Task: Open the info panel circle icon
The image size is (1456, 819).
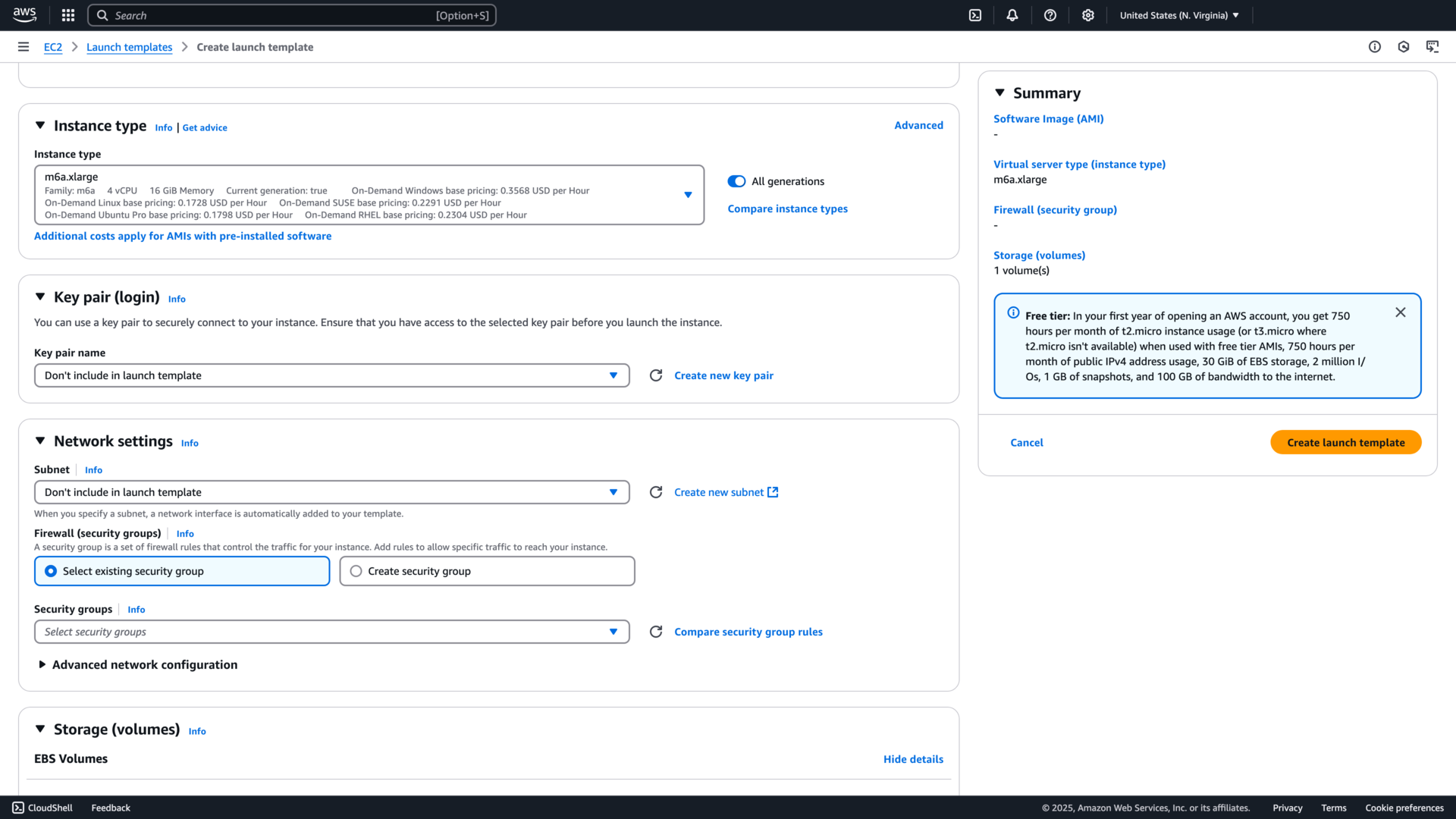Action: click(1375, 47)
